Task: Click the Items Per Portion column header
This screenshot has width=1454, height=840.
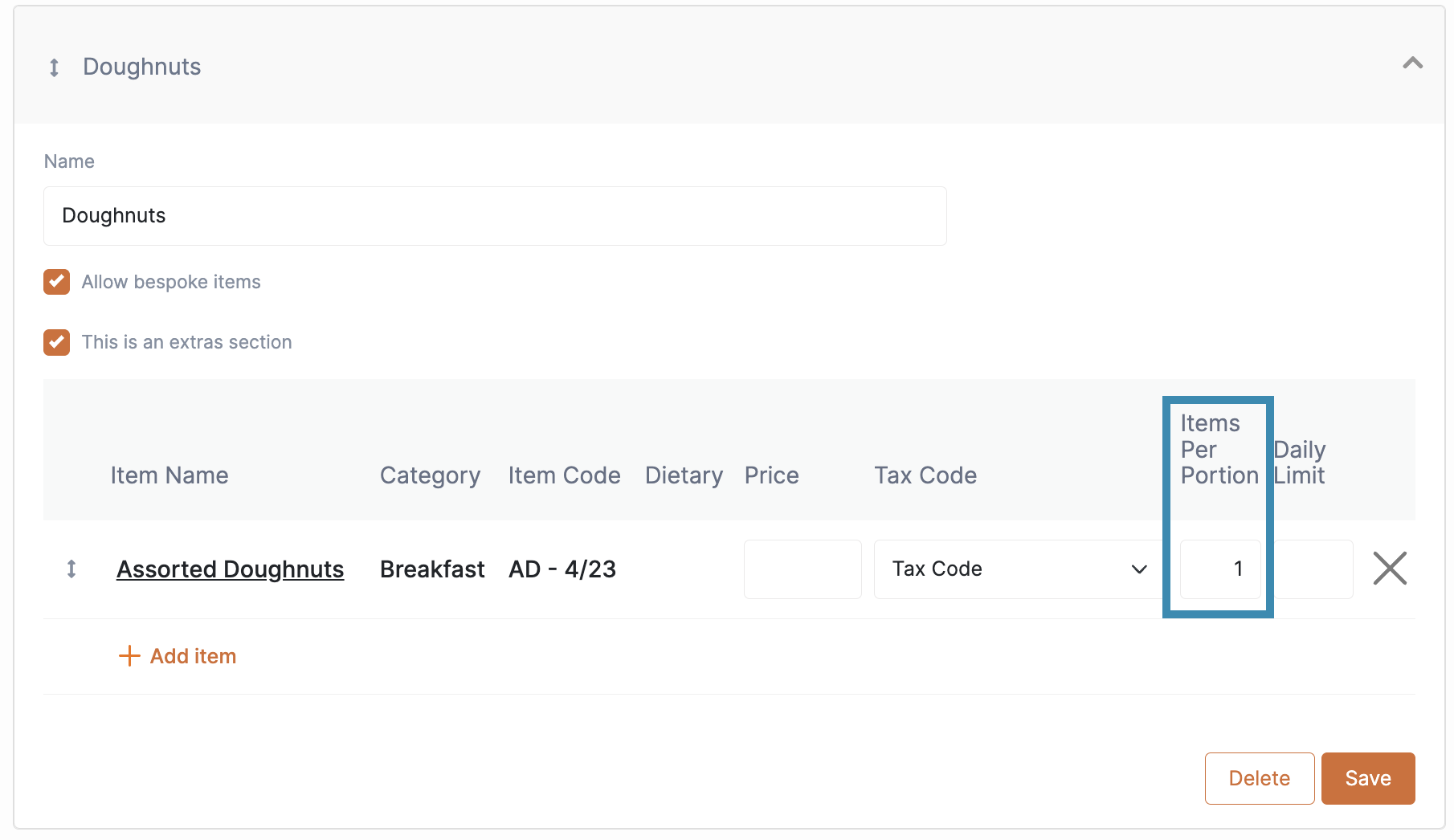Action: coord(1219,450)
